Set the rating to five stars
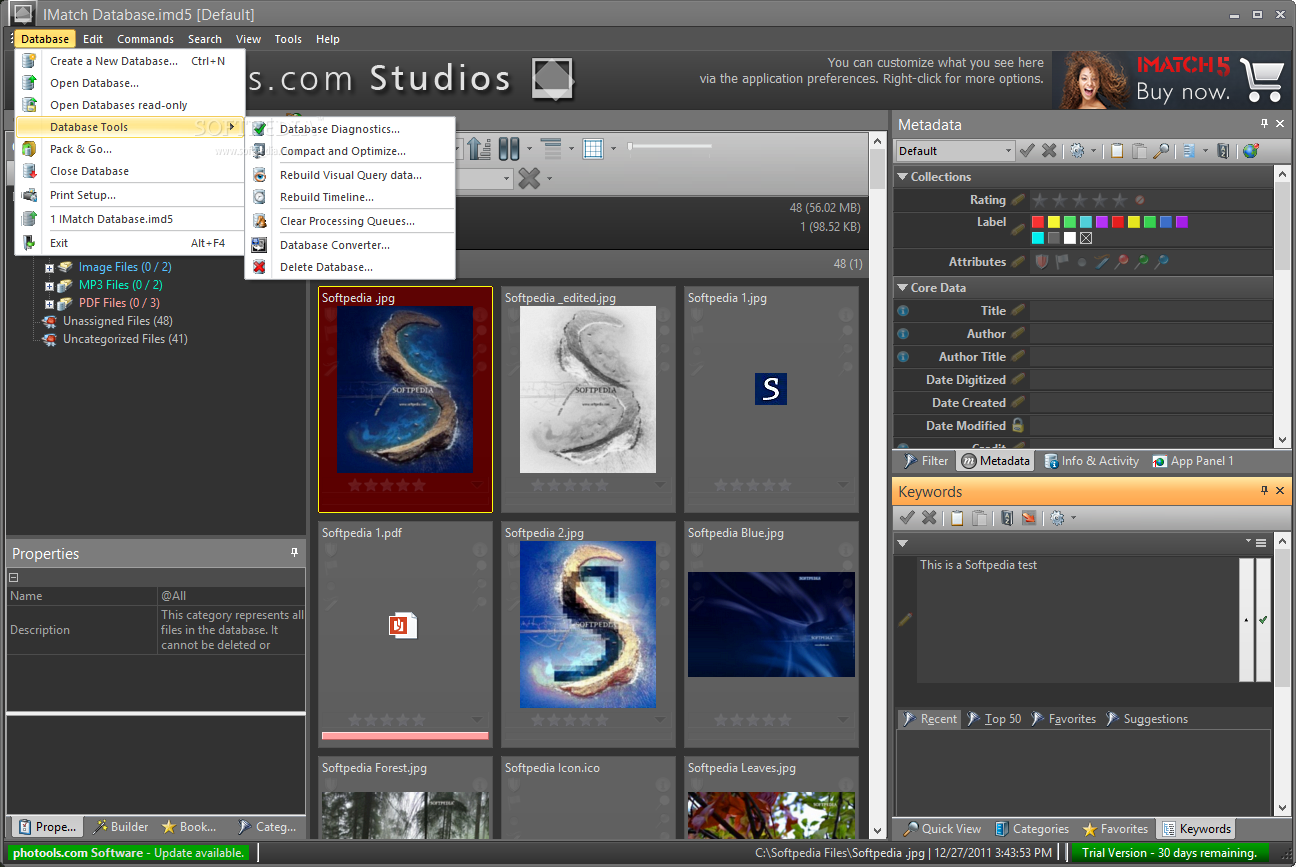Viewport: 1296px width, 867px height. [1119, 200]
